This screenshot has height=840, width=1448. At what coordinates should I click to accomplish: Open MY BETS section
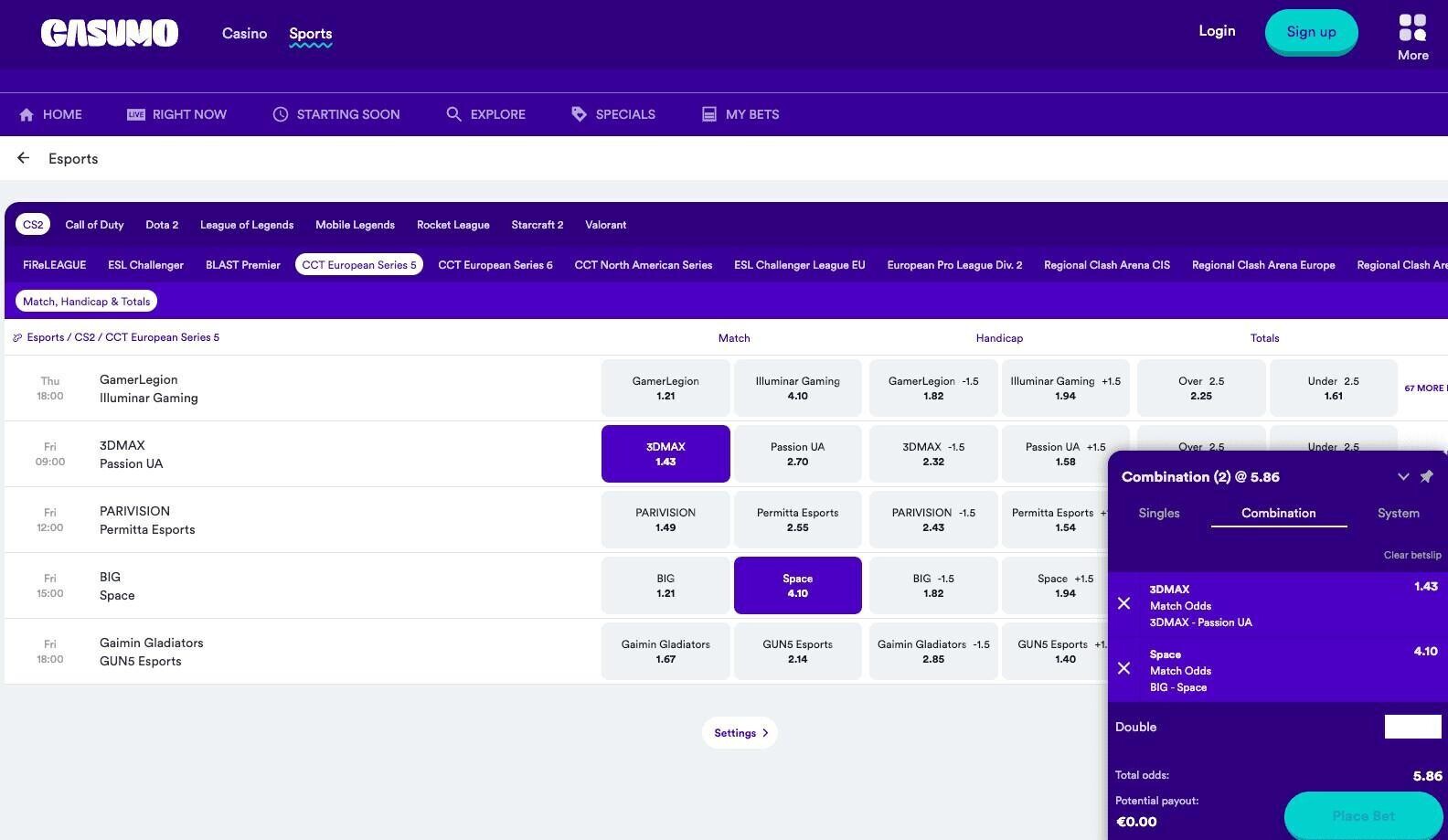(x=740, y=114)
